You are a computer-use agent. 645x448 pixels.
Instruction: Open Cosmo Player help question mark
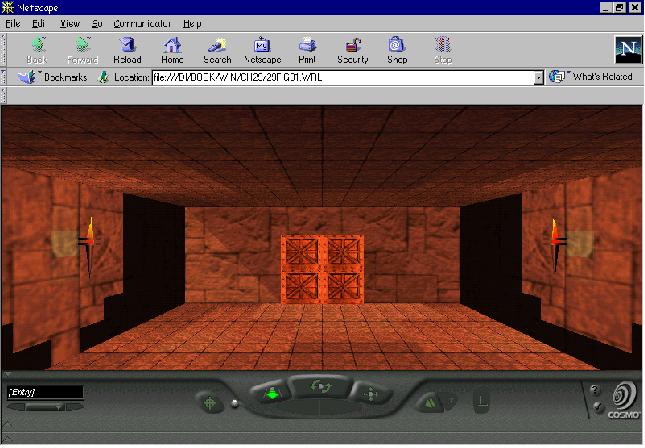(x=595, y=390)
